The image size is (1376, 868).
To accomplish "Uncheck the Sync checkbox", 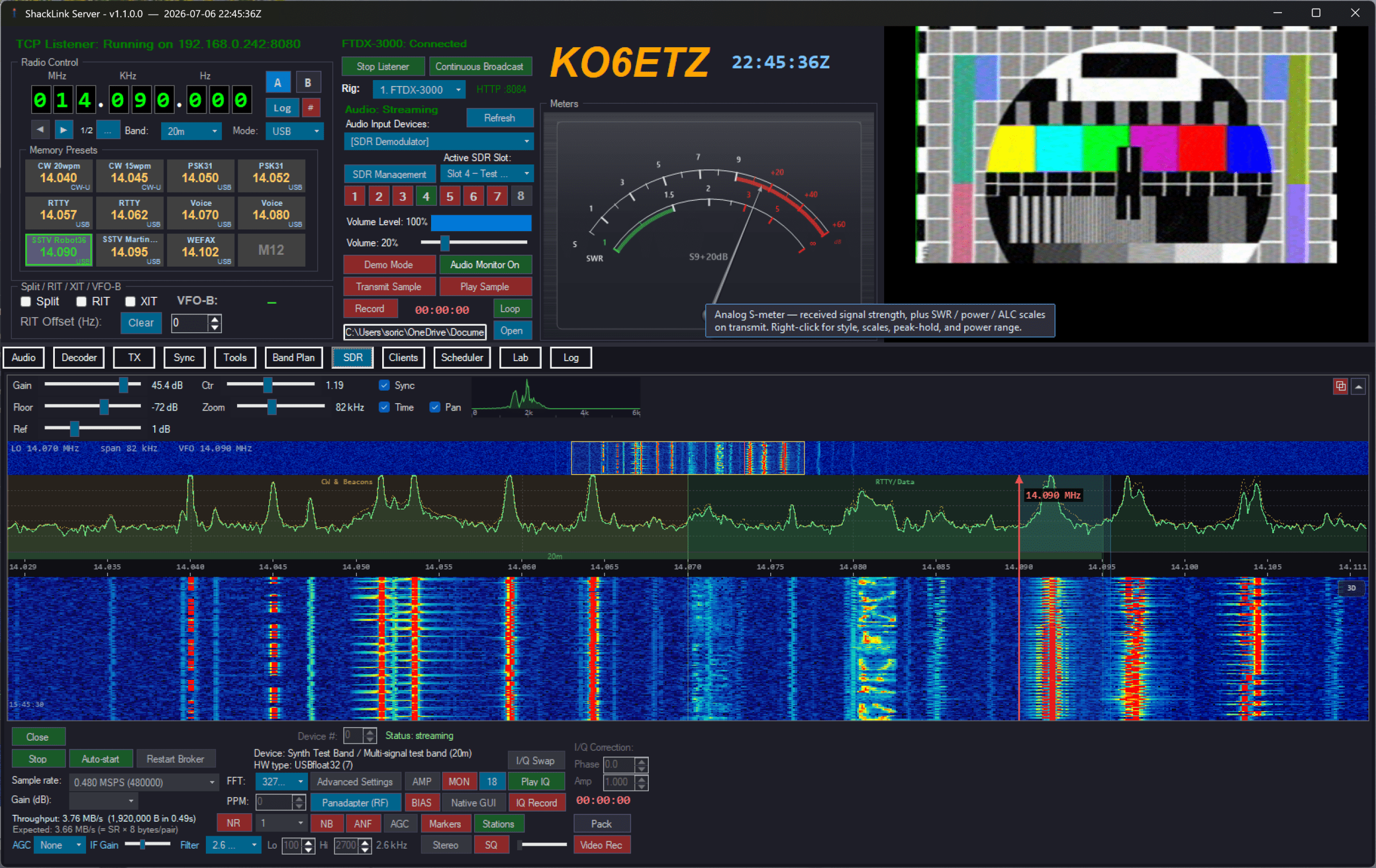I will point(384,386).
